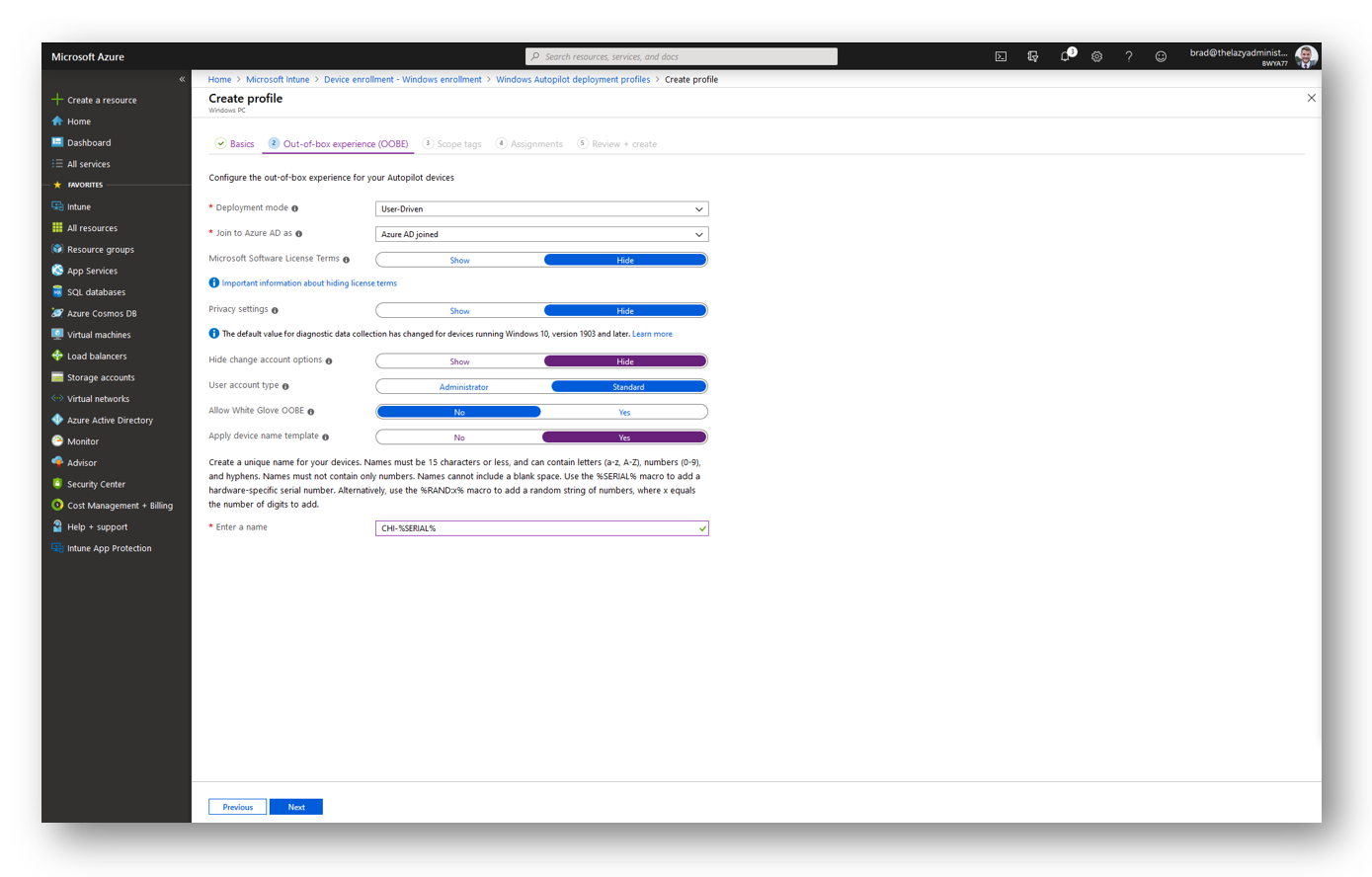Click the All services list icon

(x=57, y=164)
